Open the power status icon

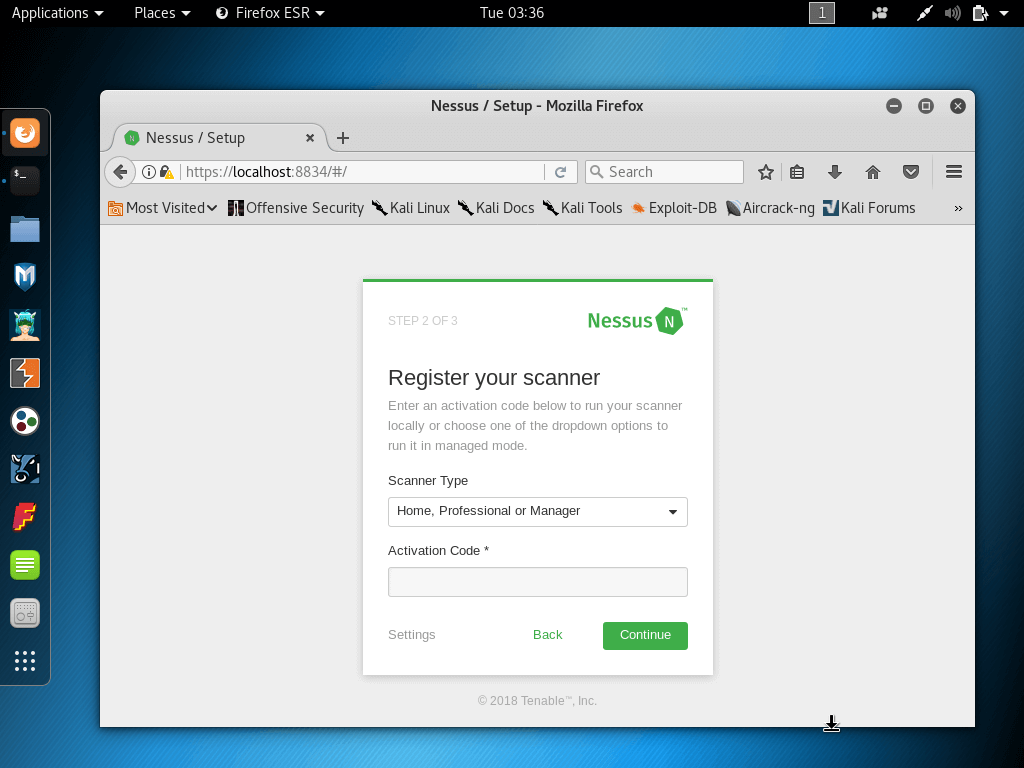[980, 13]
